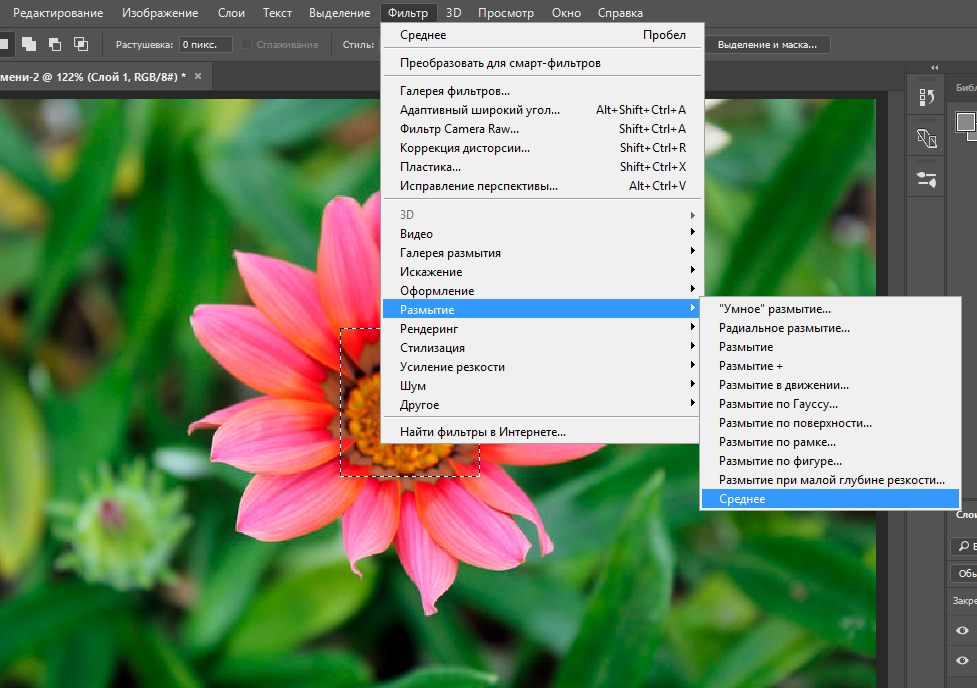Viewport: 977px width, 688px height.
Task: Click the Выделение и маска button
Action: [x=768, y=44]
